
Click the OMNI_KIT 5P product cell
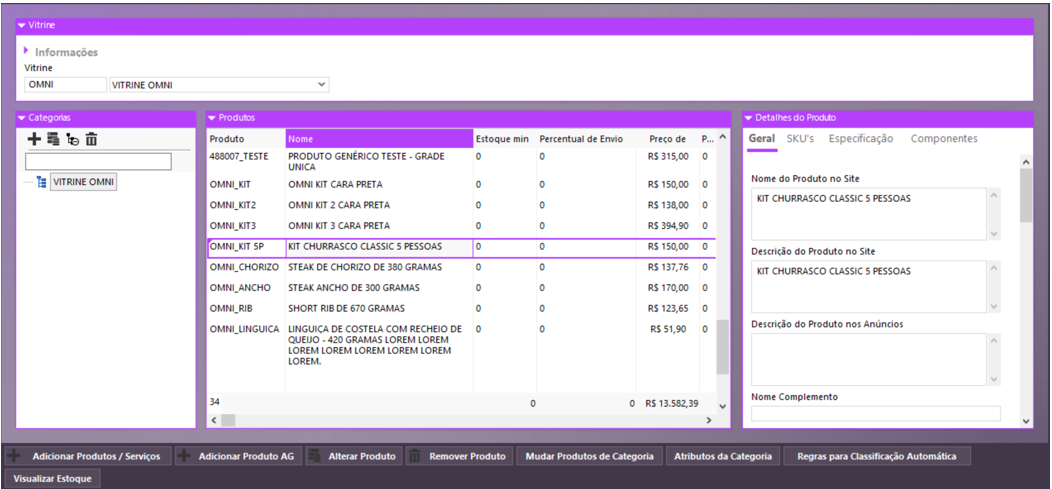246,246
